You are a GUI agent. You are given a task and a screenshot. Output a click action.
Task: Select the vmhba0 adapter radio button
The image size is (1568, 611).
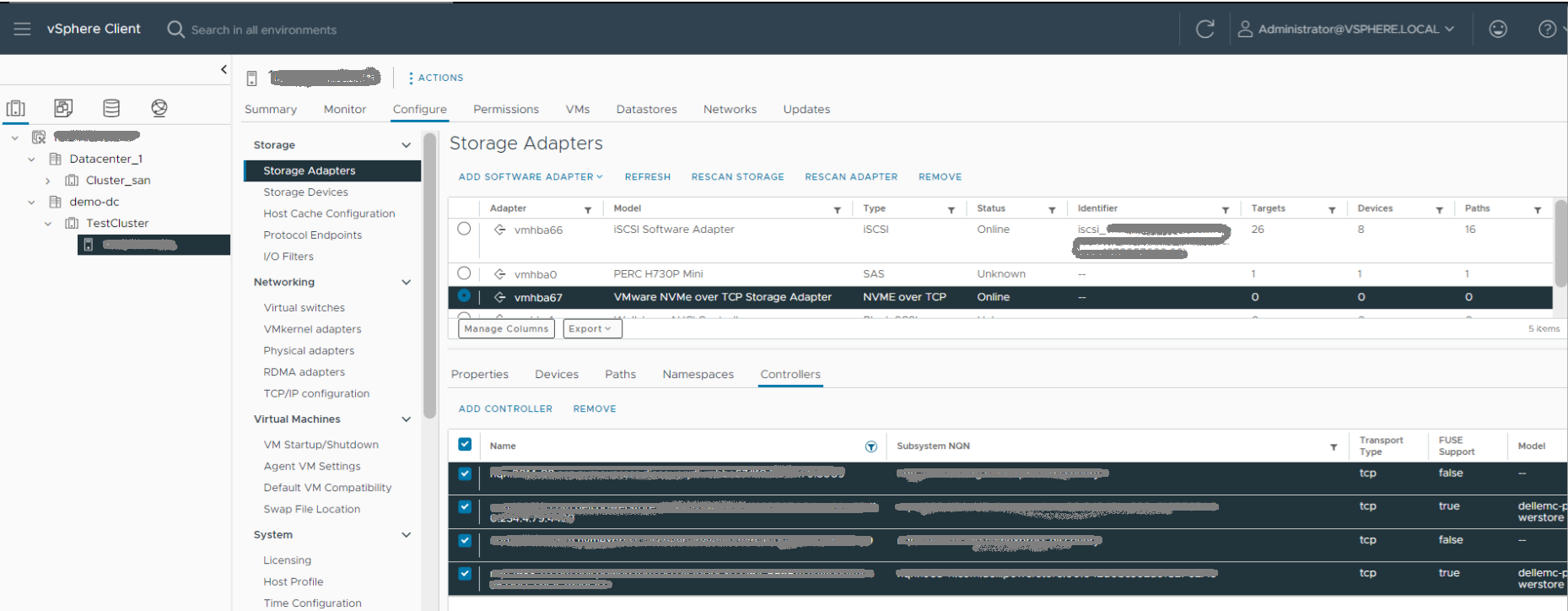(x=464, y=273)
